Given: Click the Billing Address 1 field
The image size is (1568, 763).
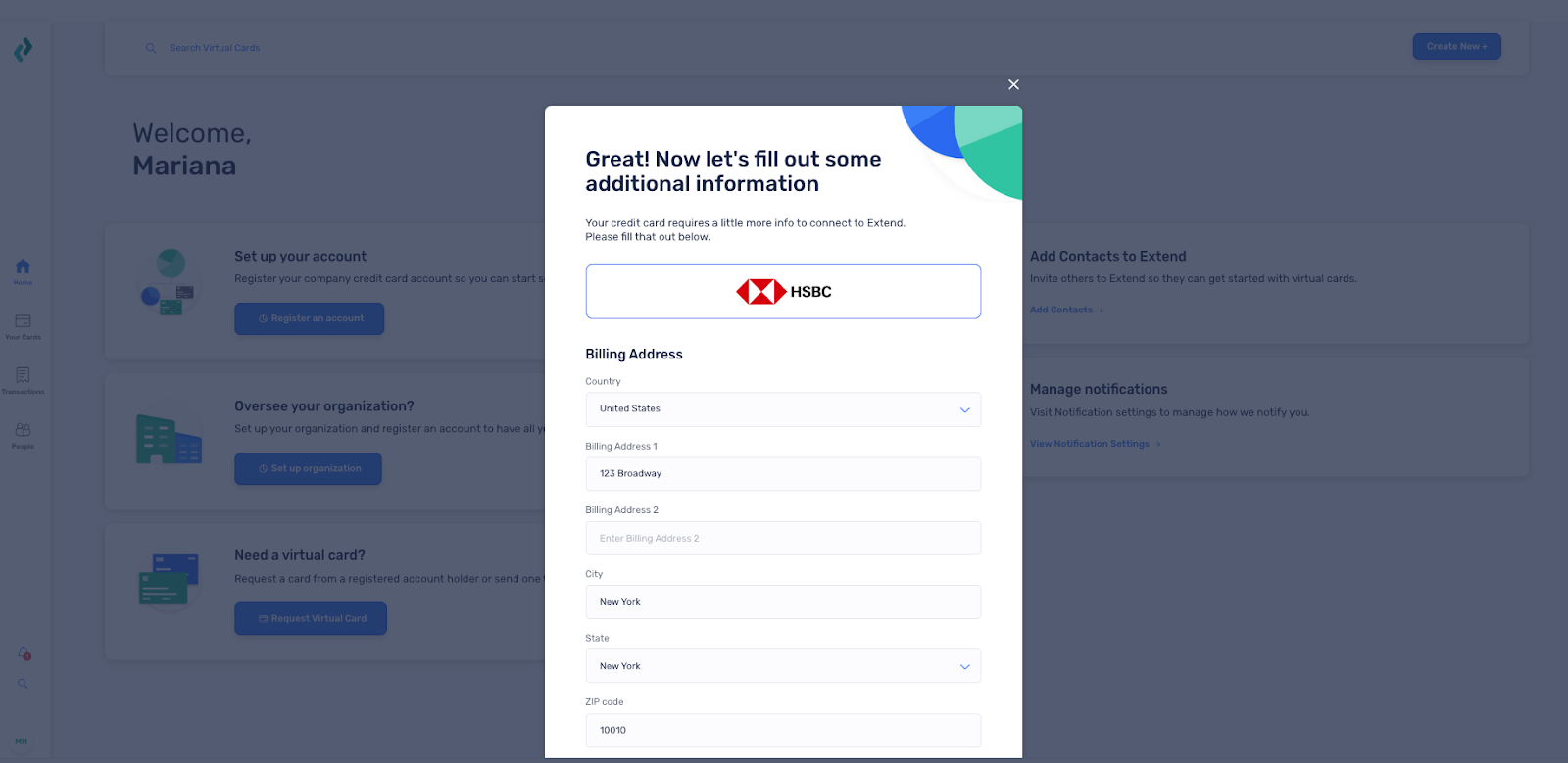Looking at the screenshot, I should (x=783, y=474).
